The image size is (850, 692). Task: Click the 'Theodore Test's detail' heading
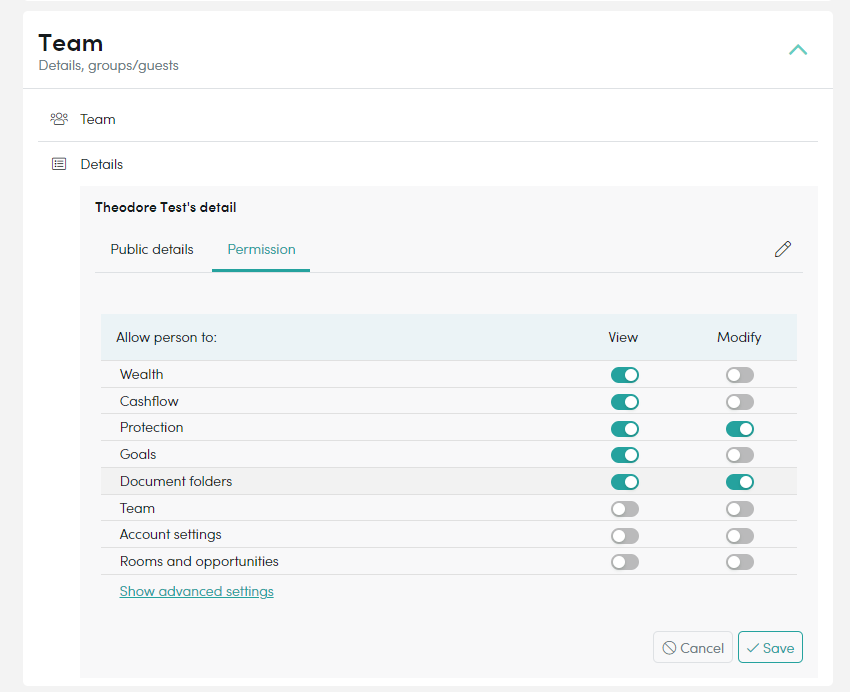coord(165,208)
